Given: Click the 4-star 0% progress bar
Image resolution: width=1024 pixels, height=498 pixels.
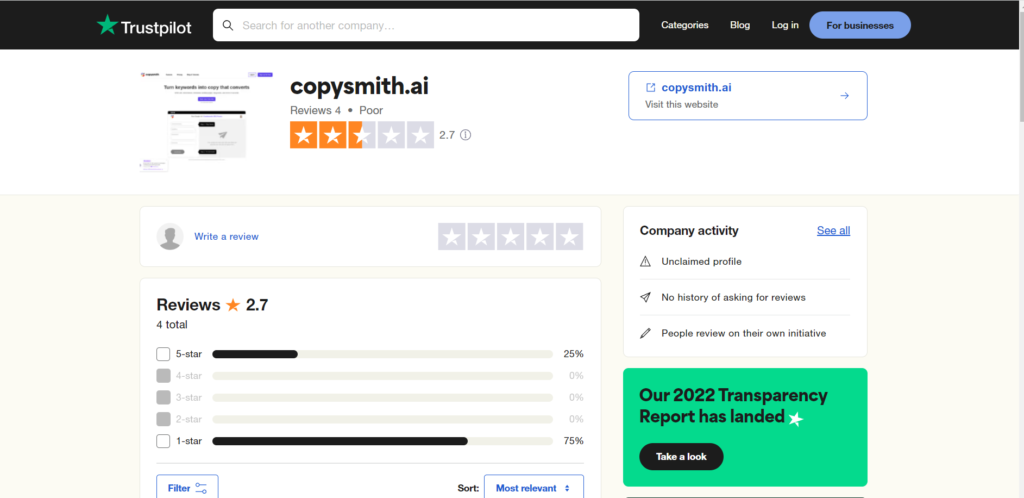Looking at the screenshot, I should [383, 376].
